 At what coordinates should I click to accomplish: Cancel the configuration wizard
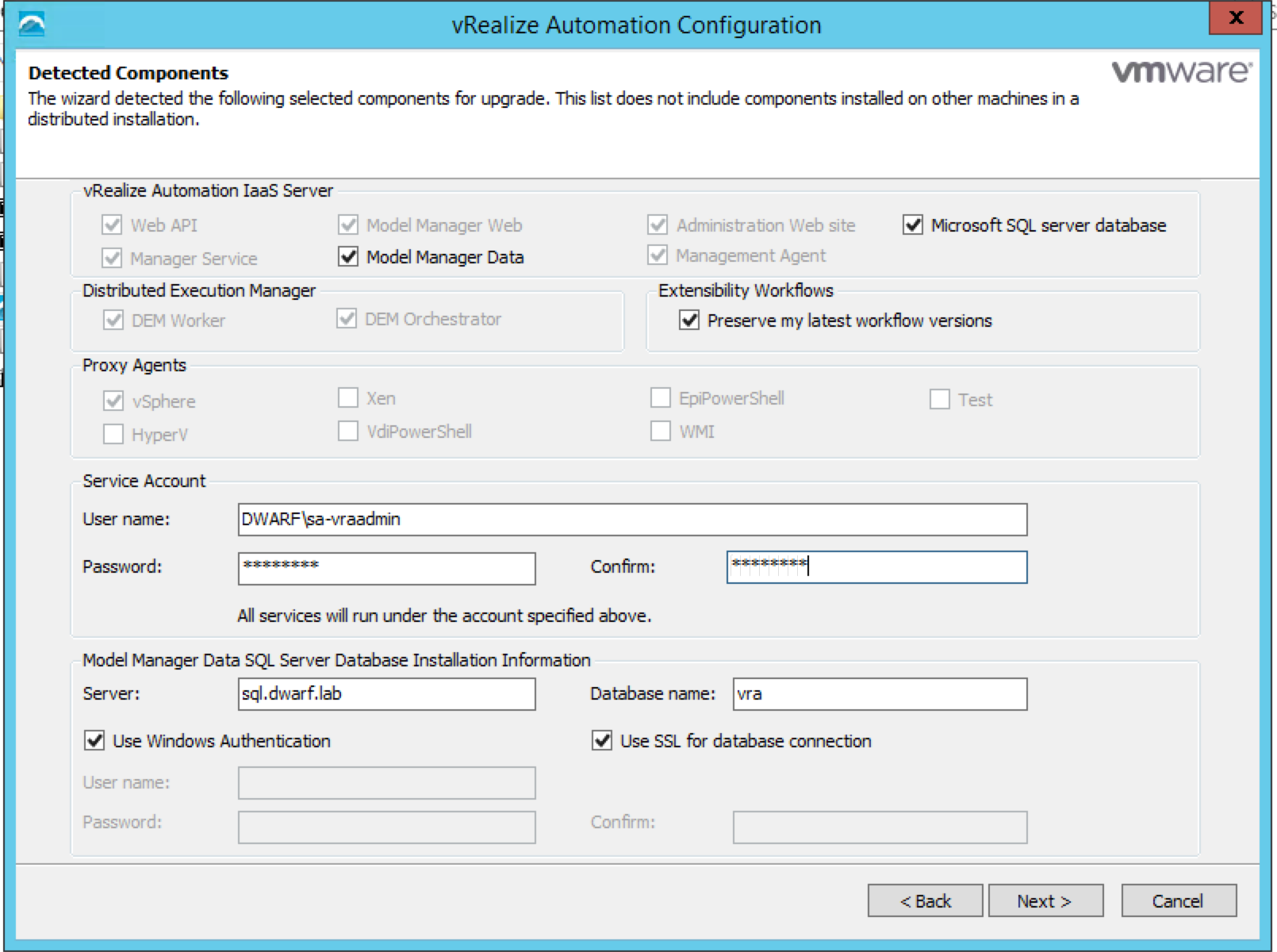pyautogui.click(x=1179, y=901)
